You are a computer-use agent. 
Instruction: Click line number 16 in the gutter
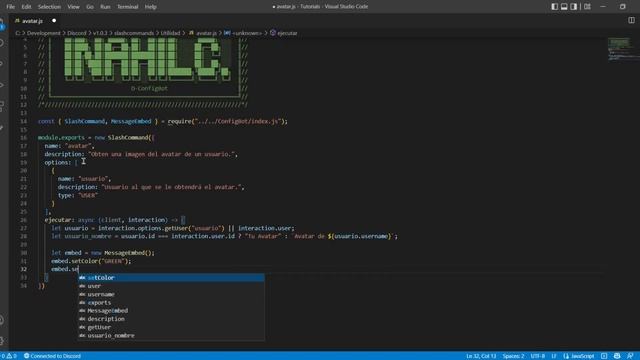pyautogui.click(x=24, y=138)
